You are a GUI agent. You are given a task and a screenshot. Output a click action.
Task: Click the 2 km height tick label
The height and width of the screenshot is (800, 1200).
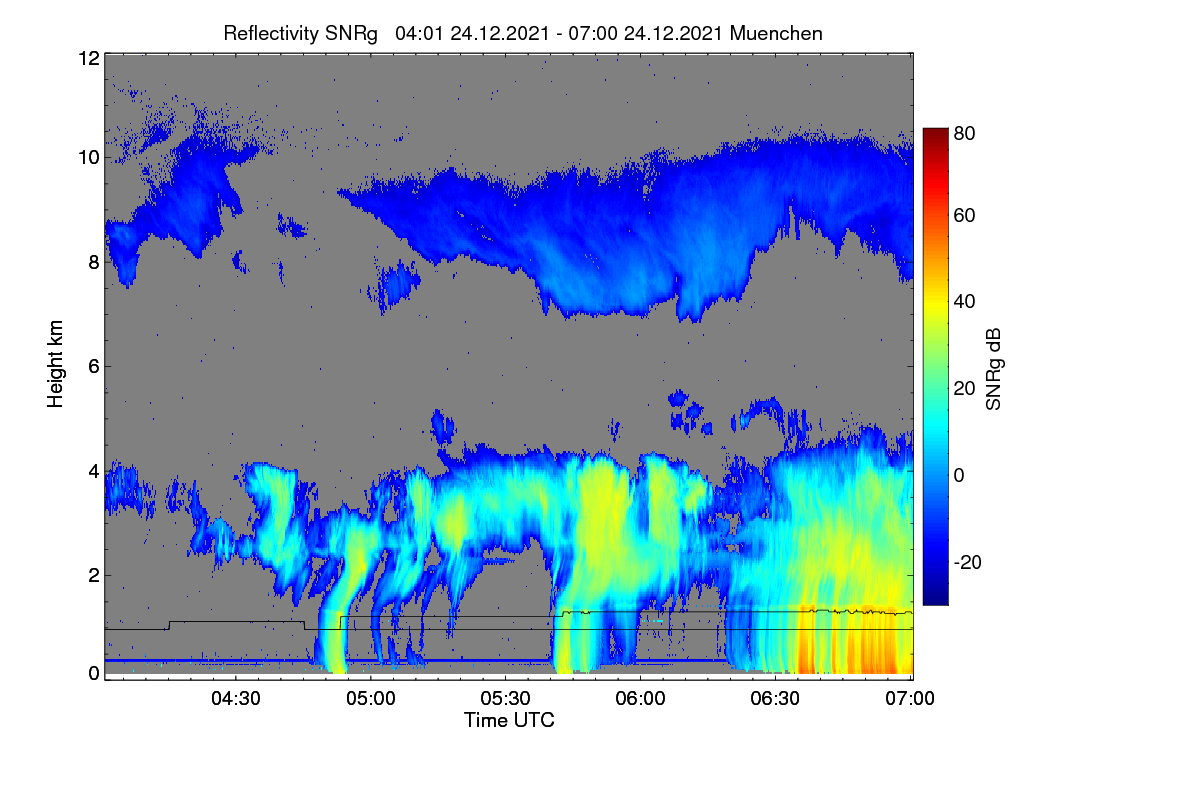coord(94,575)
